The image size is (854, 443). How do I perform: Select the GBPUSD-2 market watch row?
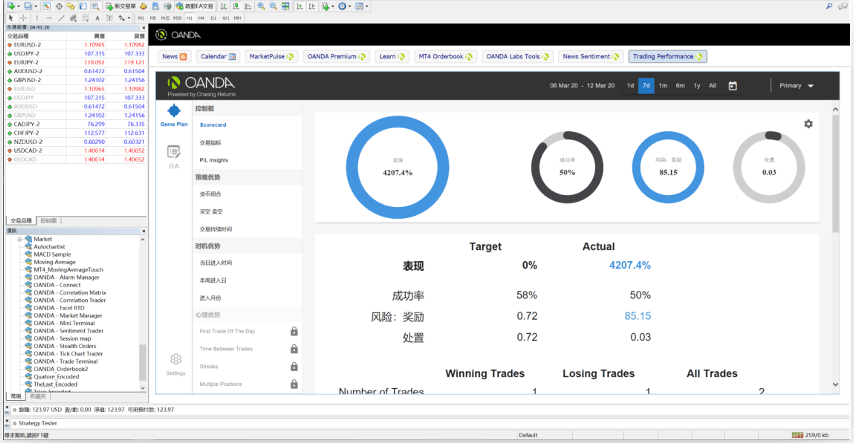pyautogui.click(x=76, y=80)
